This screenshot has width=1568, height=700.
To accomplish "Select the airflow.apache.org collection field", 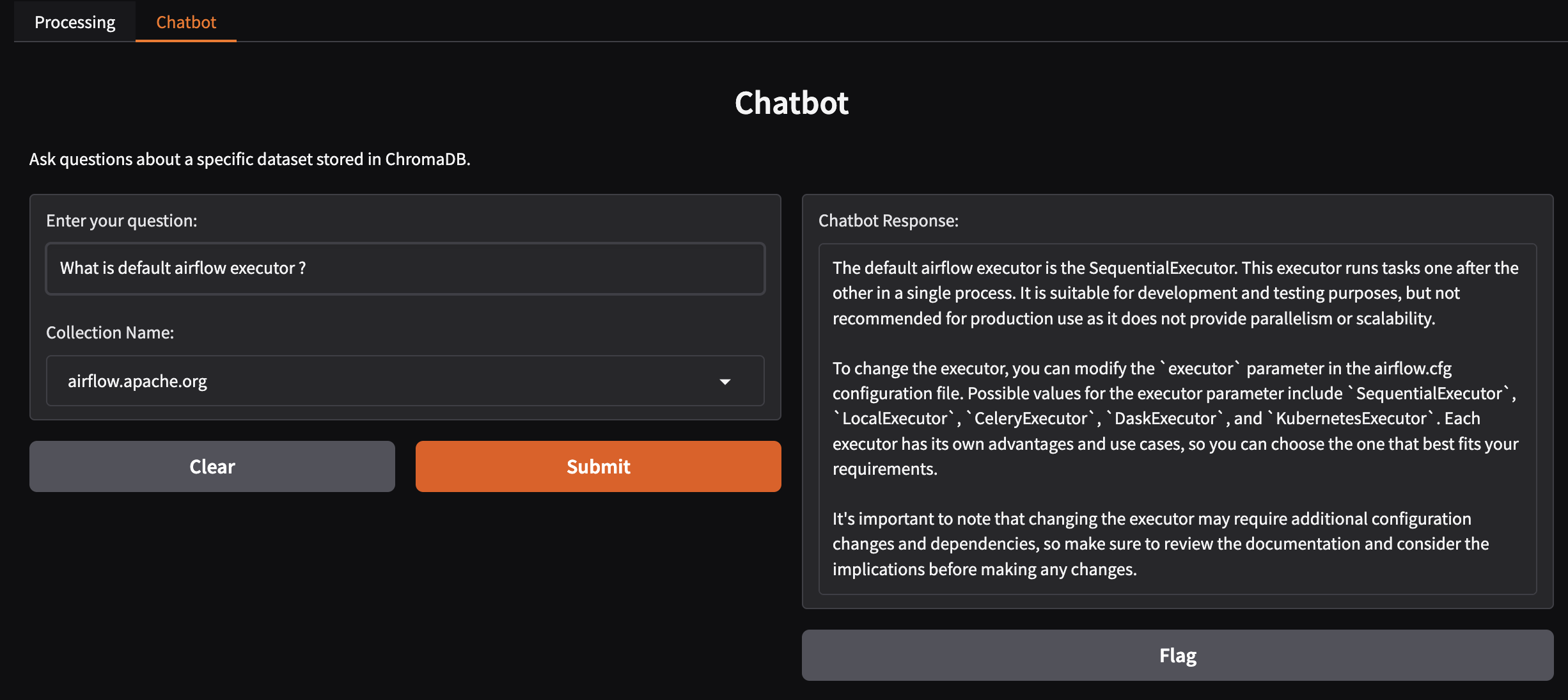I will click(x=384, y=381).
